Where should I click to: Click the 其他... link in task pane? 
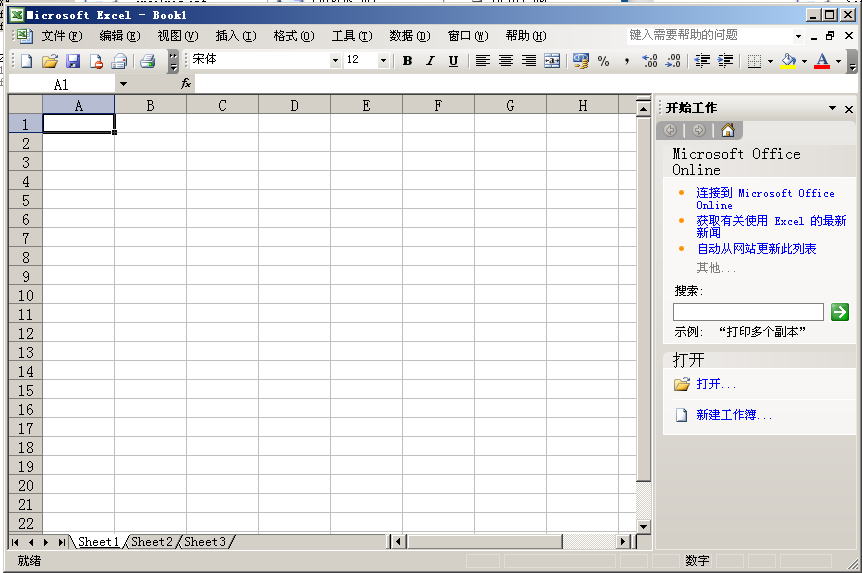716,268
